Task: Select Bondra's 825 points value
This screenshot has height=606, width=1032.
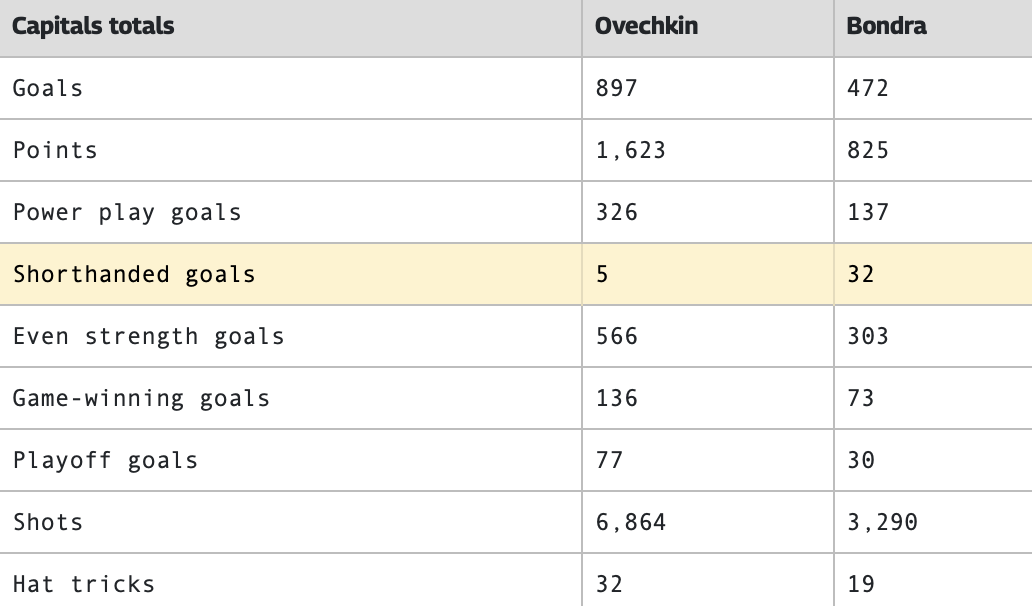Action: pos(867,150)
